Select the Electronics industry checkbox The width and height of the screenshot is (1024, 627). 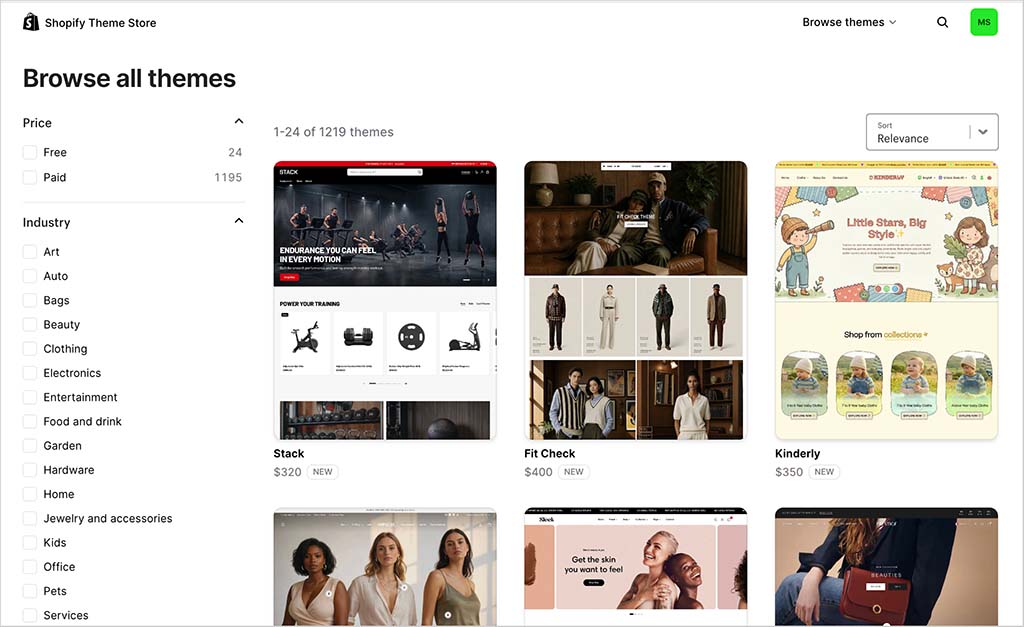point(30,372)
